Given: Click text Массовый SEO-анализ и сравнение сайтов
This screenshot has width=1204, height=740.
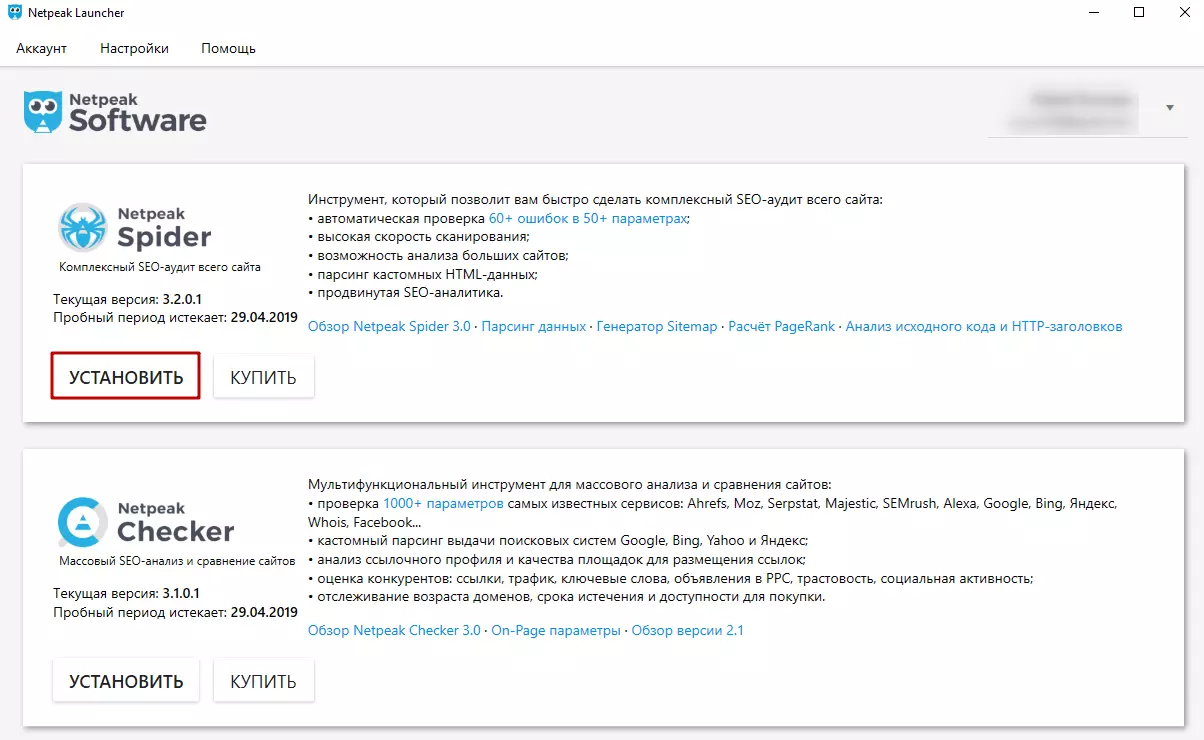Looking at the screenshot, I should (177, 562).
